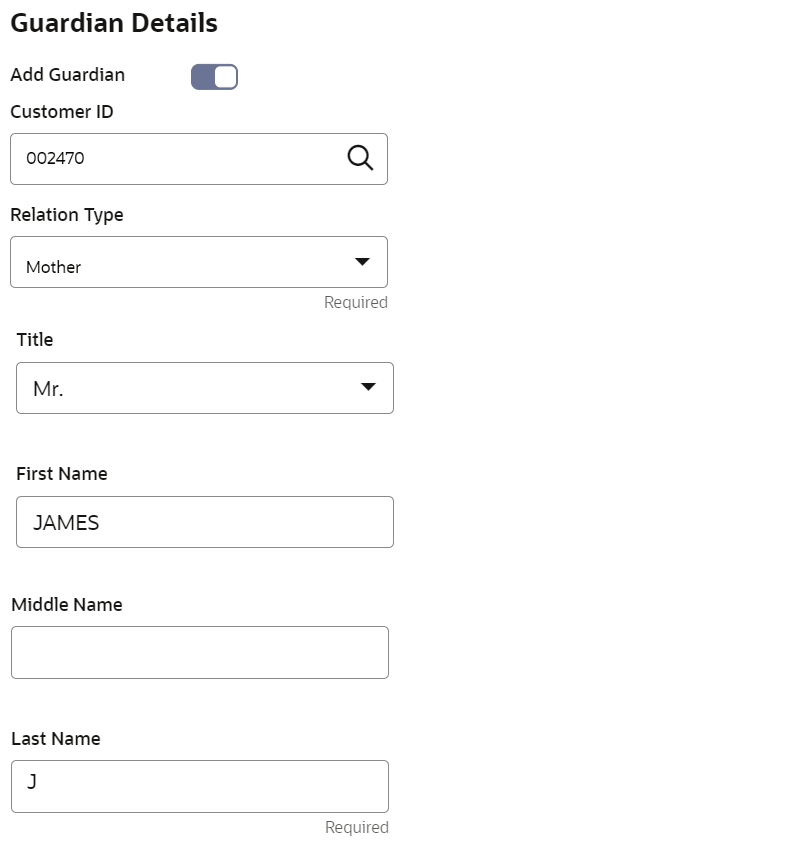Click the Required hint under Relation Type
800x845 pixels.
coord(356,302)
